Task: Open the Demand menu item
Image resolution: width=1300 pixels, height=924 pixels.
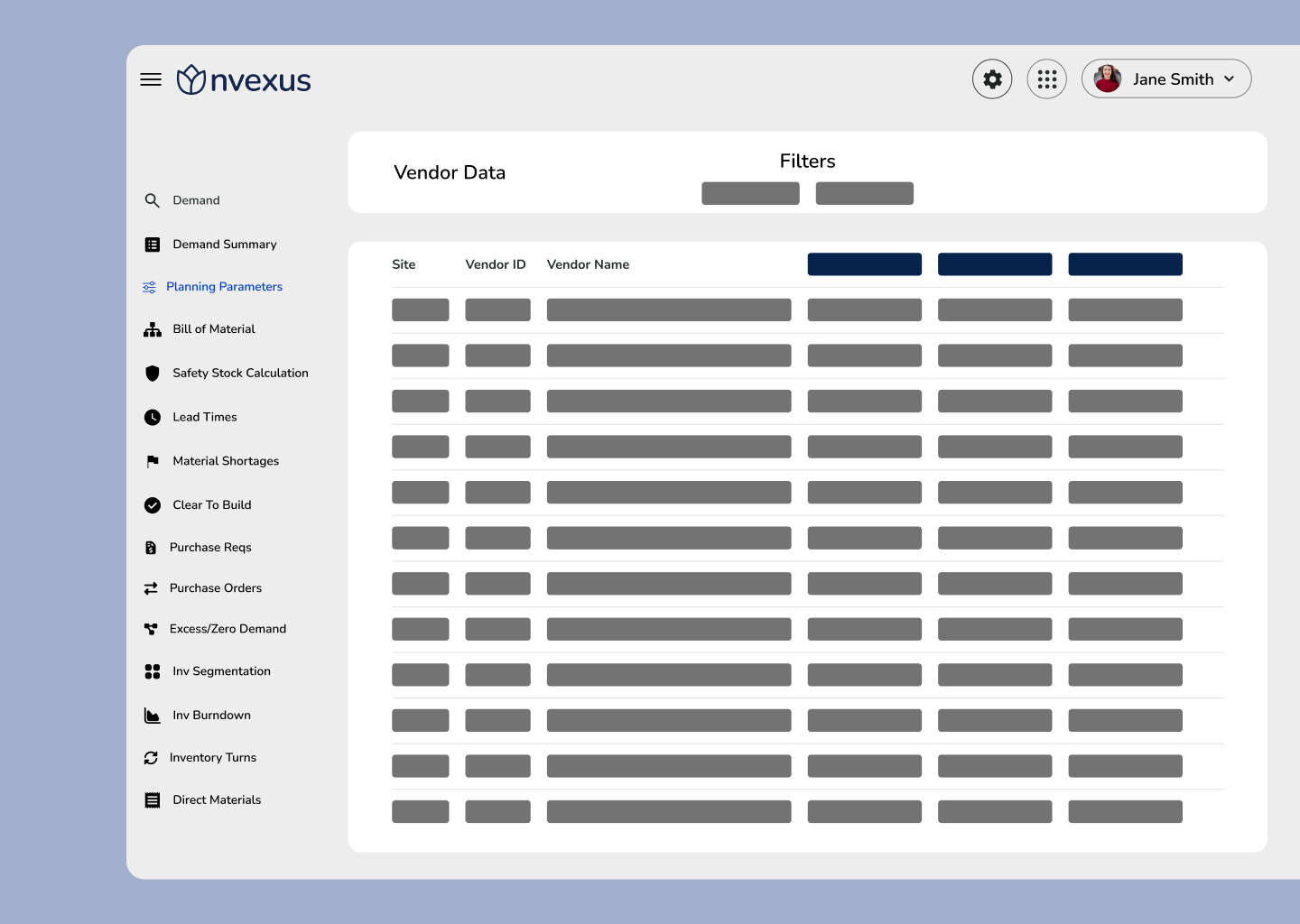Action: (196, 200)
